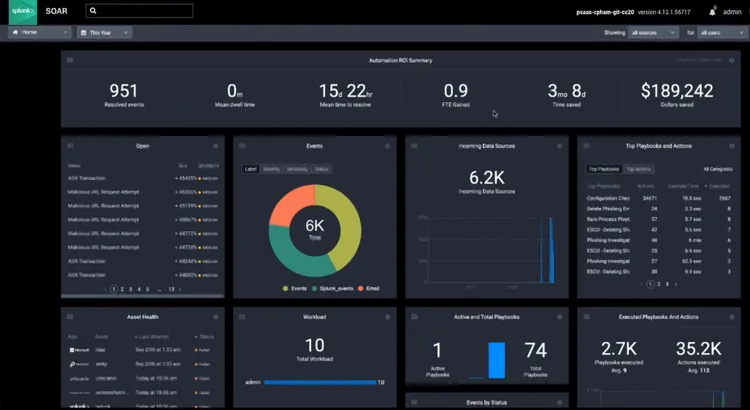Switch to Severity tab in Events panel
Screen dimensions: 750x410
[x=271, y=169]
